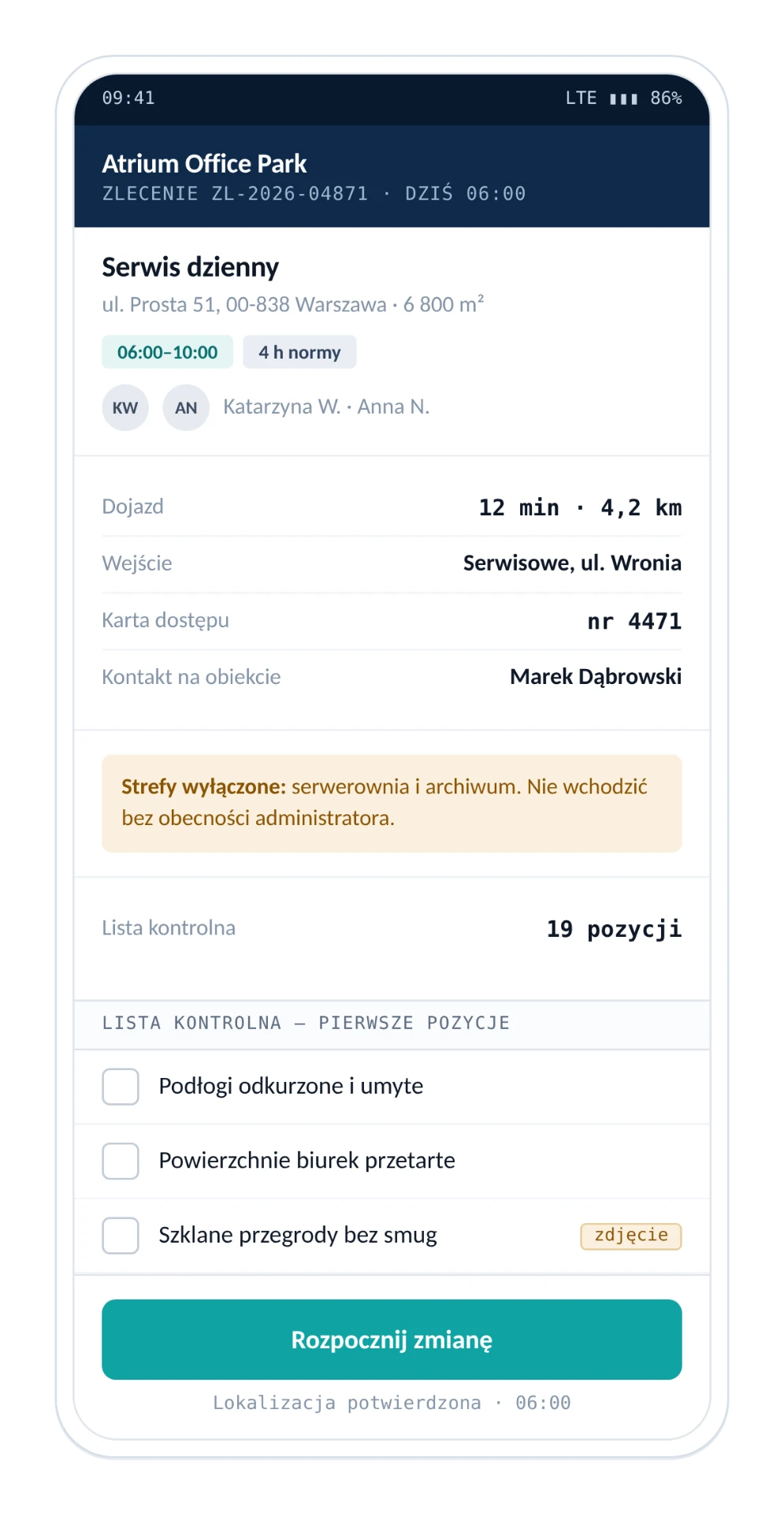This screenshot has width=784, height=1513.
Task: Check 'Powierzchnie biurek przetarte' checkbox
Action: coord(121,1161)
